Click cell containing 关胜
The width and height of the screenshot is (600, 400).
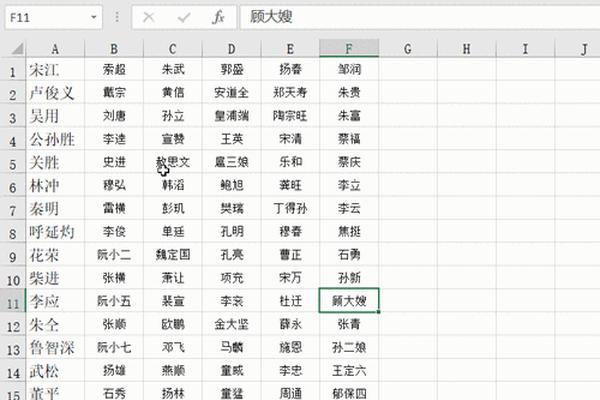55,162
